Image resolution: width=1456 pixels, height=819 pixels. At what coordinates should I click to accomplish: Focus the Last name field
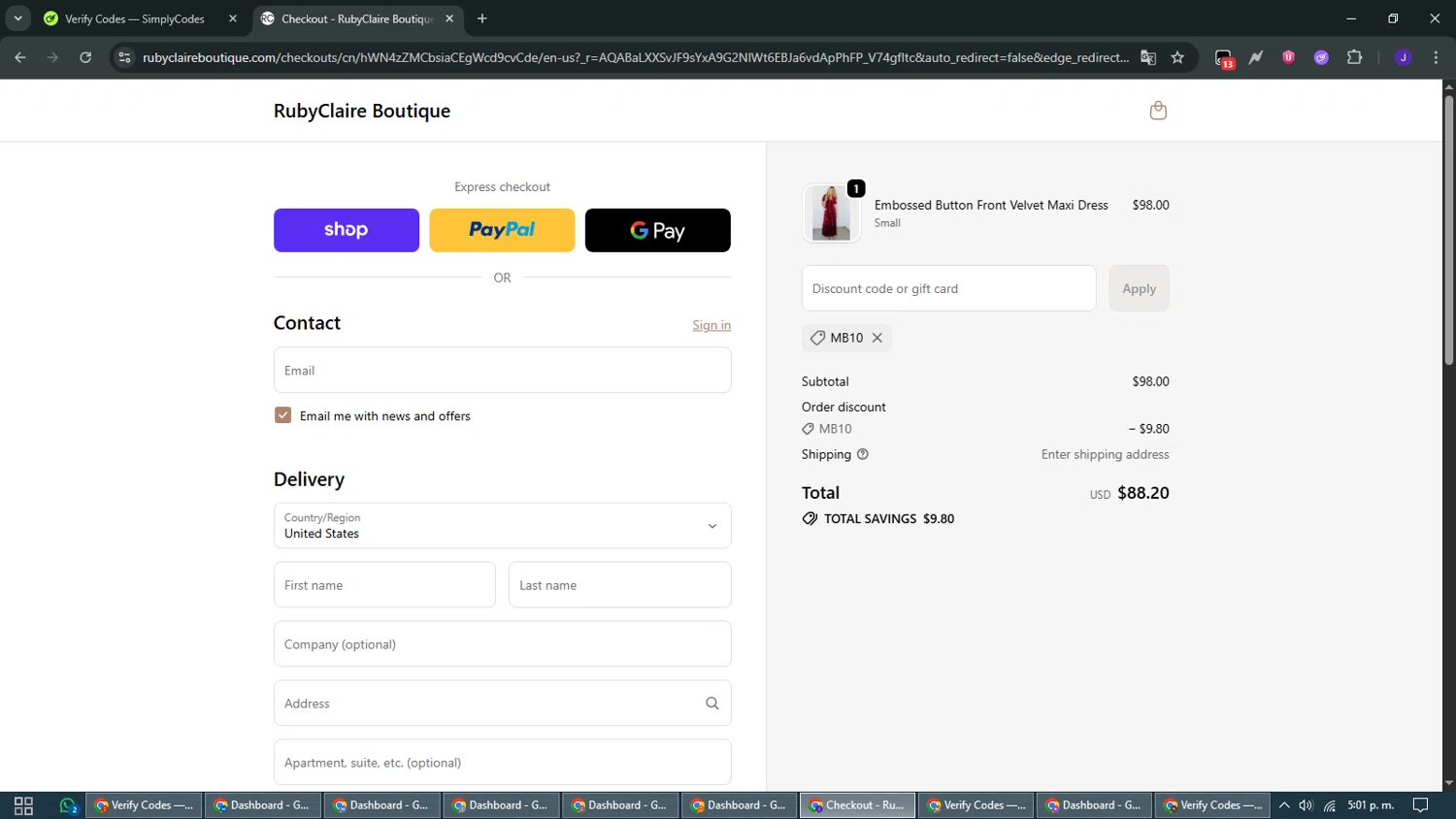tap(620, 585)
